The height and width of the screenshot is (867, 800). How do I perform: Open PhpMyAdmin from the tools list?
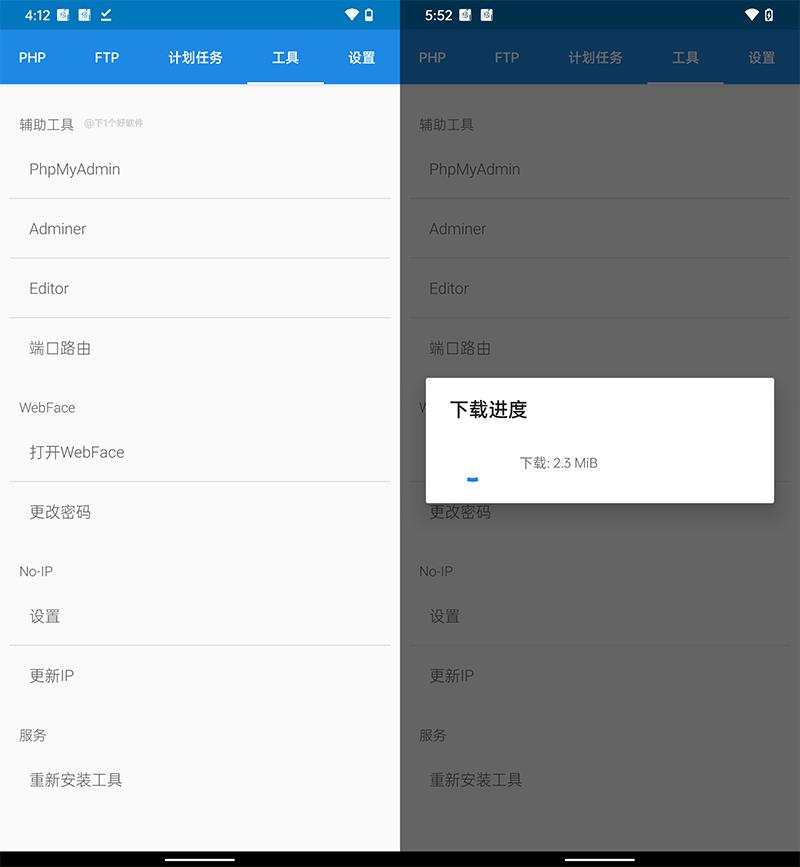pos(75,169)
